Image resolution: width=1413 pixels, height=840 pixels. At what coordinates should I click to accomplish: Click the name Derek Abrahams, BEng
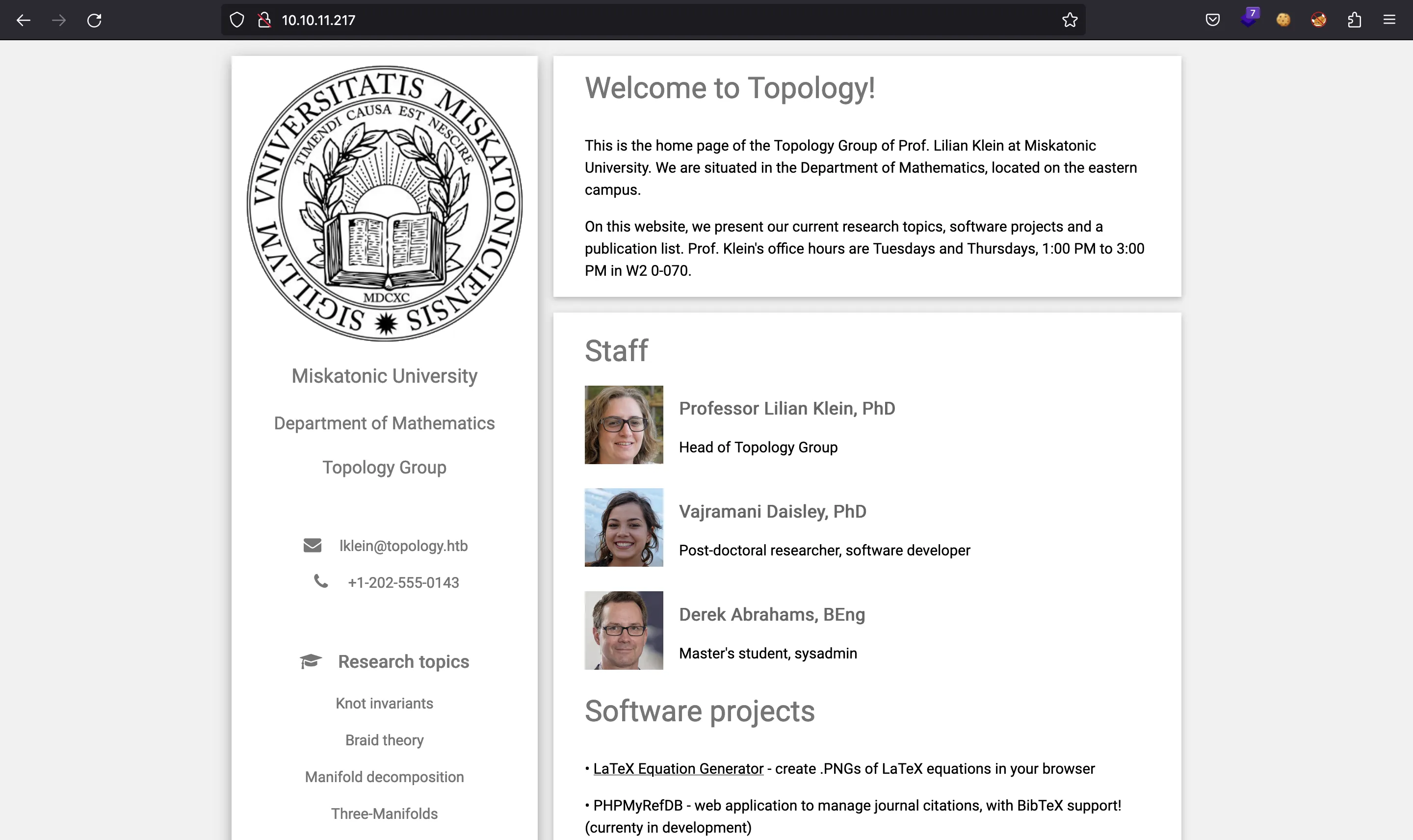click(x=772, y=615)
